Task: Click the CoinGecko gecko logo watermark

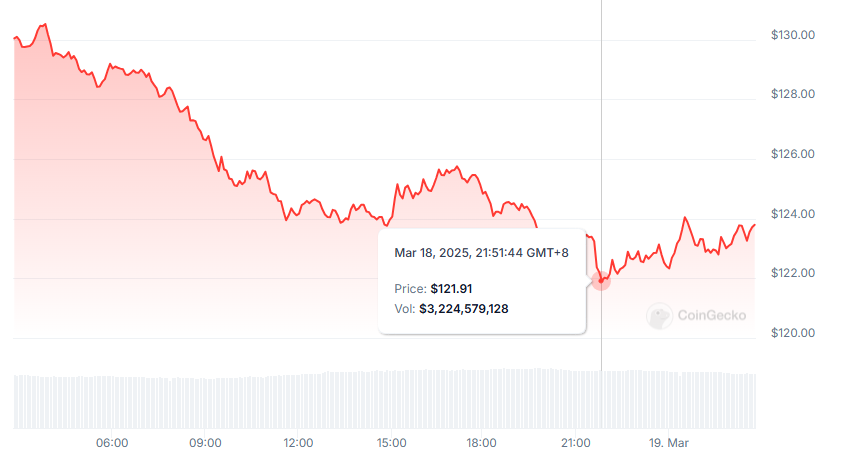Action: pos(659,316)
